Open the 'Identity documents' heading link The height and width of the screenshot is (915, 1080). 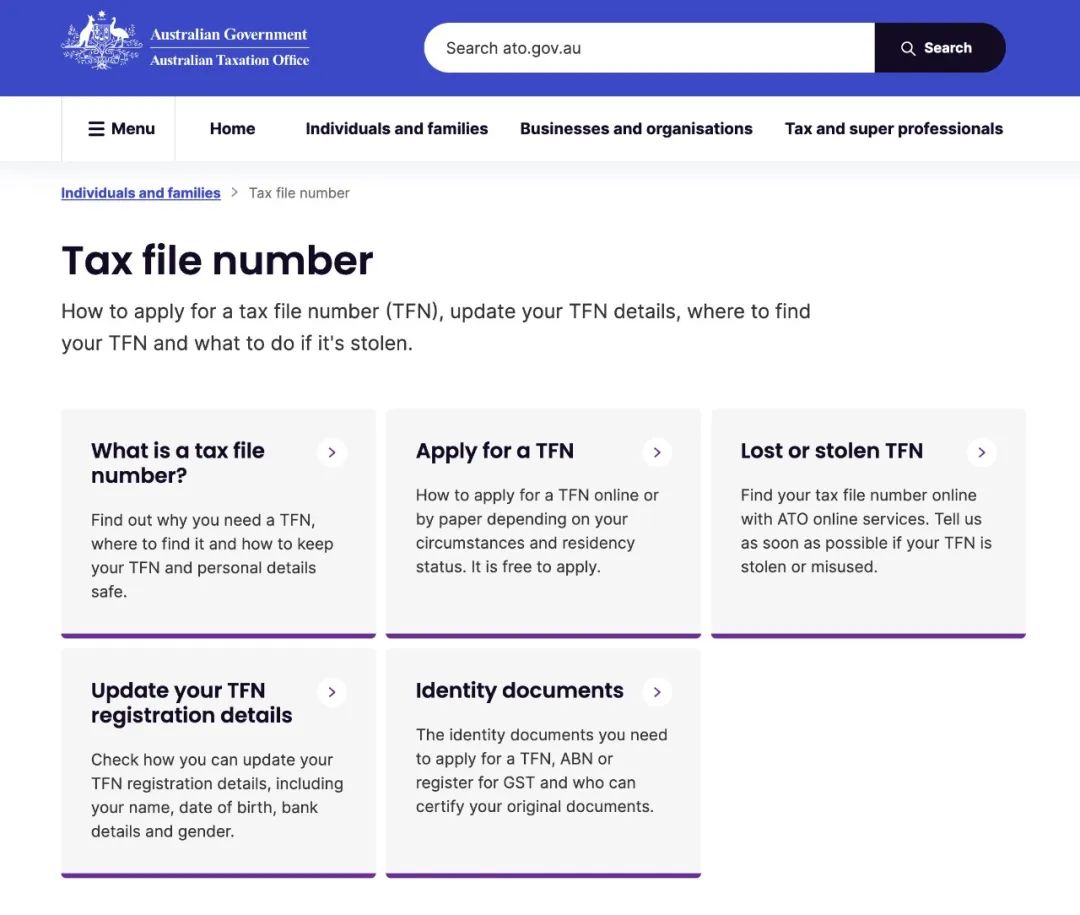(x=519, y=690)
